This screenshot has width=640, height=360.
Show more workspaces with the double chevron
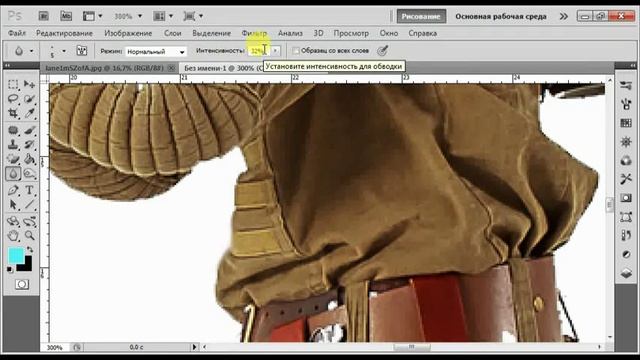pos(564,16)
